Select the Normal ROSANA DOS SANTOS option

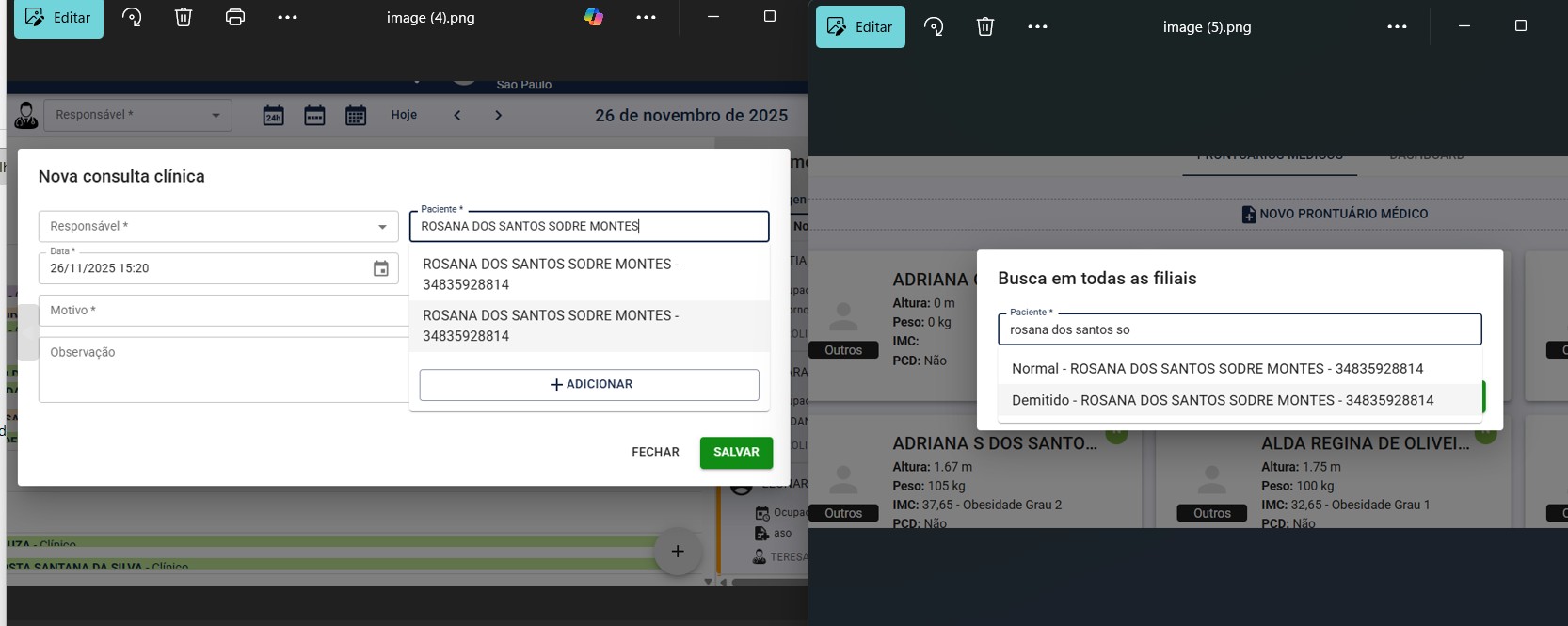1217,368
